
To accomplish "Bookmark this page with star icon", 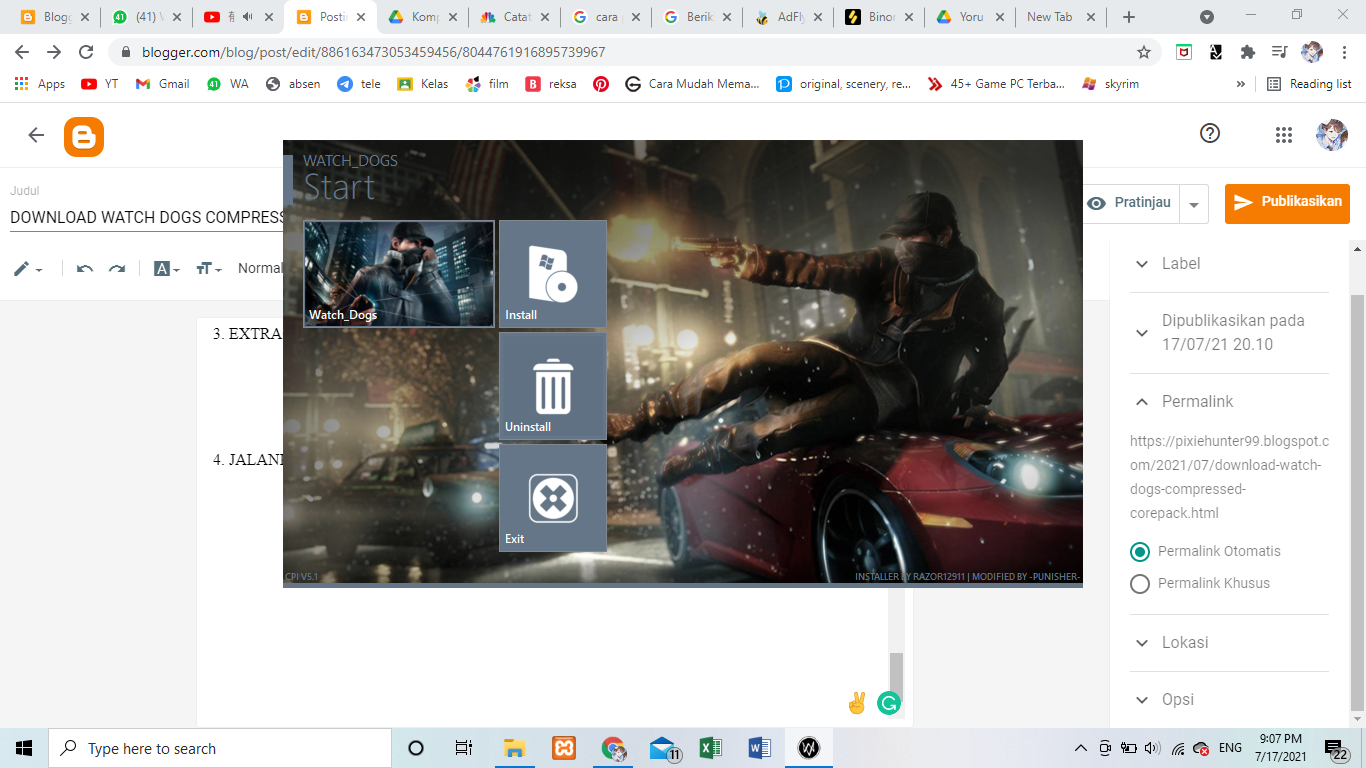I will 1144,52.
